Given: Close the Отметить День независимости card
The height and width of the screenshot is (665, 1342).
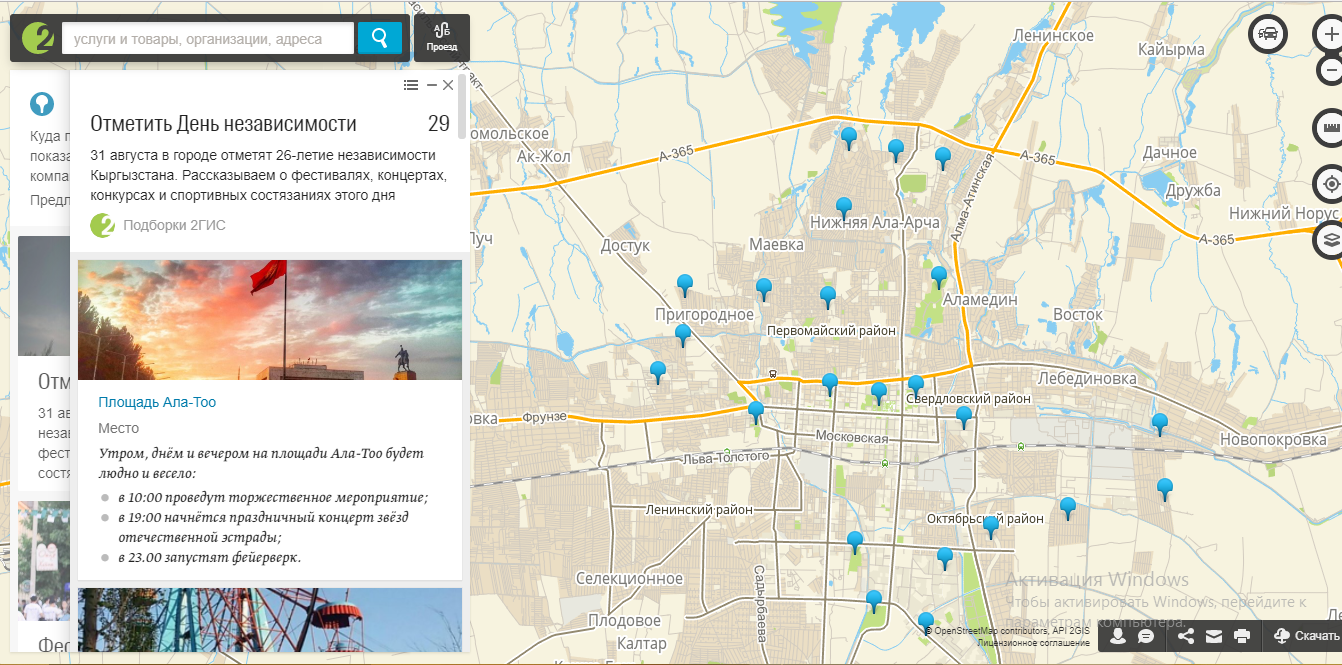Looking at the screenshot, I should (x=448, y=85).
